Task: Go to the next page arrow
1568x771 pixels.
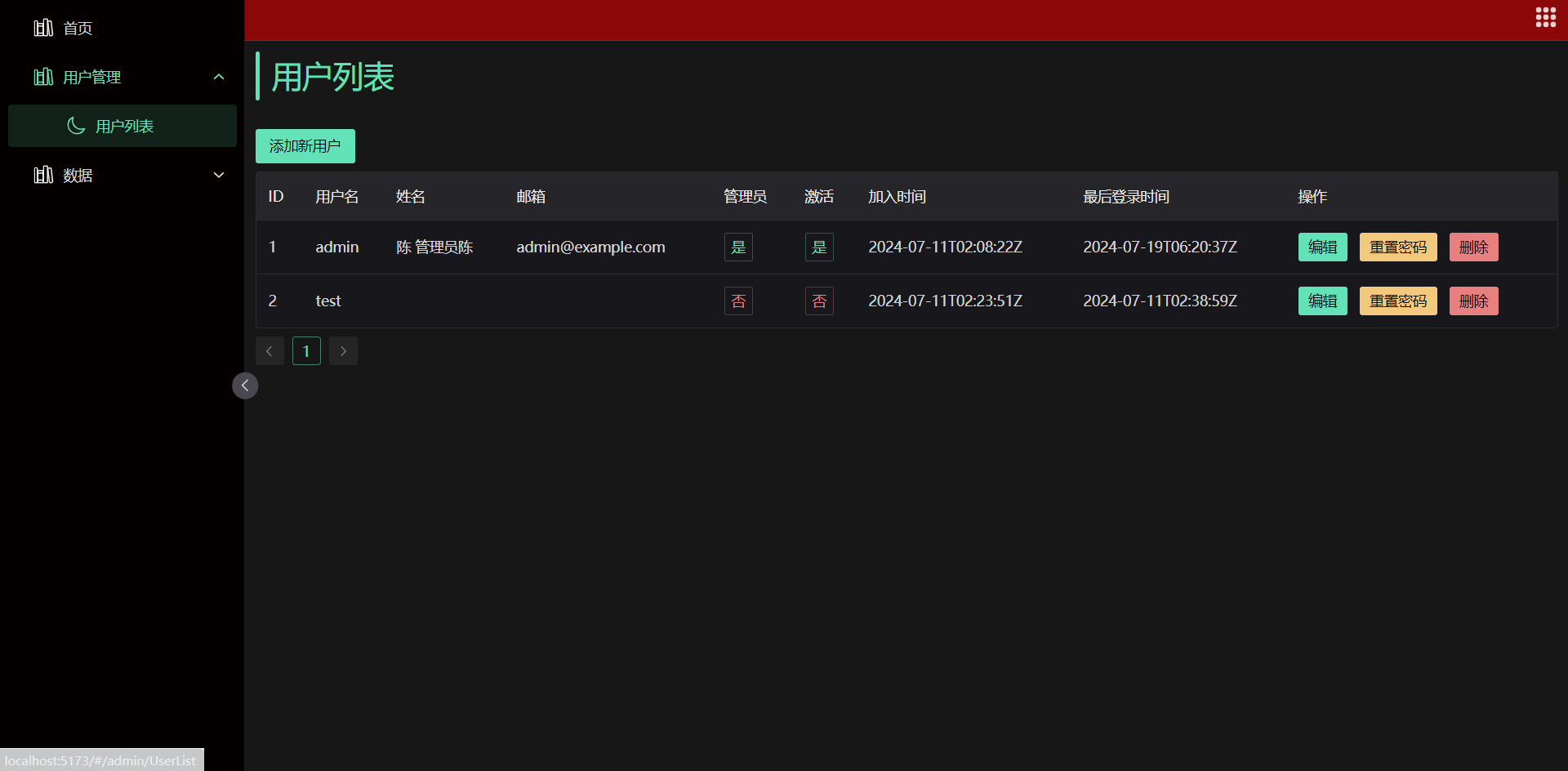Action: 343,351
